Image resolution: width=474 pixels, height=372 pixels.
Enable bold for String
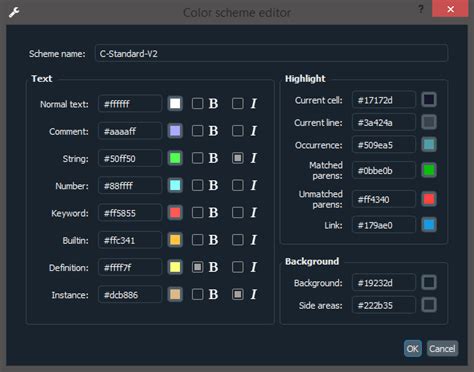(198, 158)
